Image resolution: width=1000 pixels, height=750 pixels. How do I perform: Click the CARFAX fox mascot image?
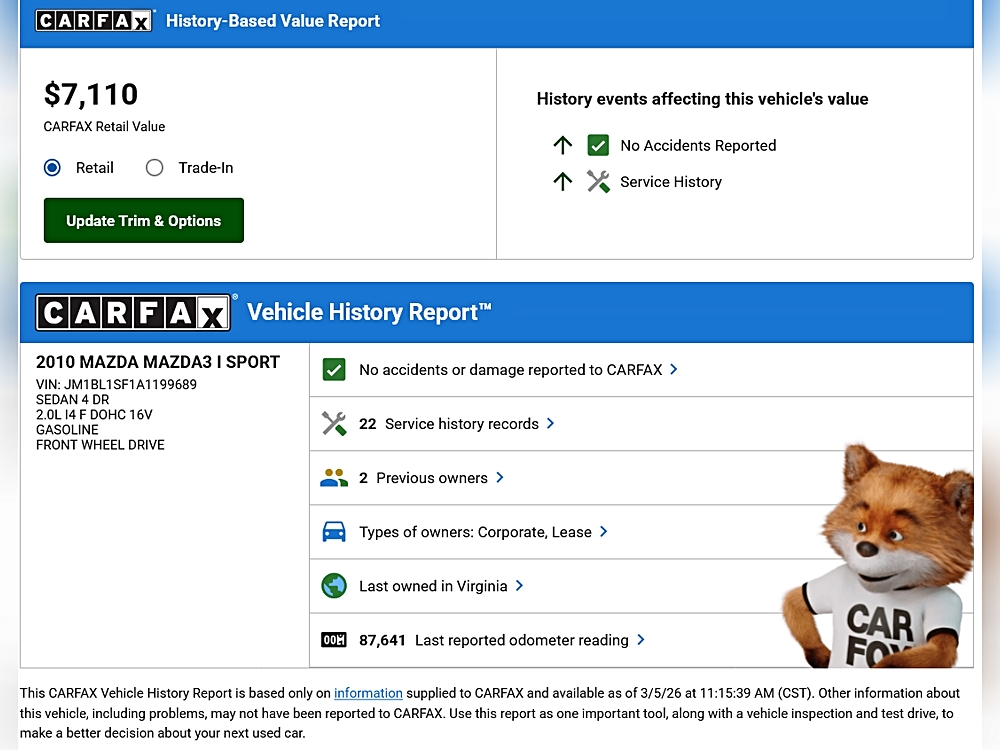coord(885,560)
